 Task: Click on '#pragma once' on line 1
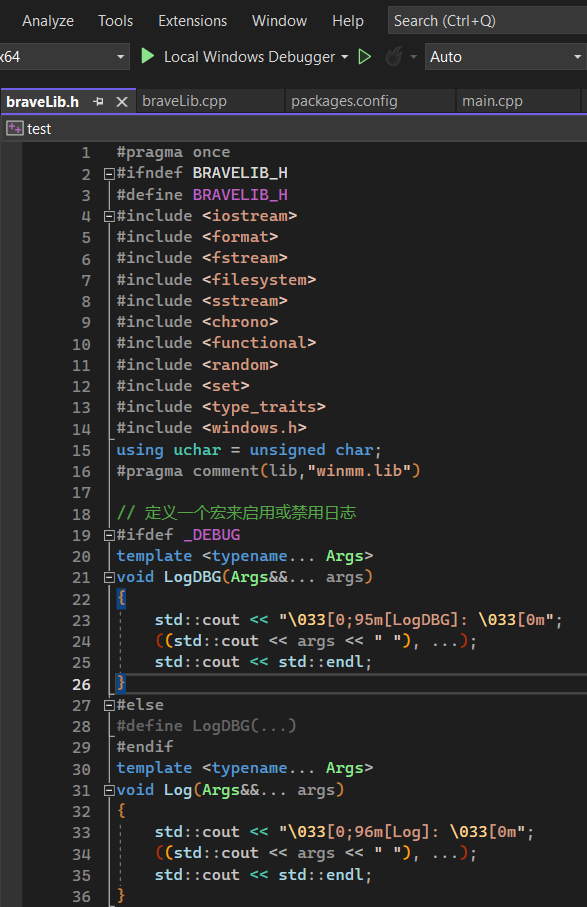tap(173, 152)
